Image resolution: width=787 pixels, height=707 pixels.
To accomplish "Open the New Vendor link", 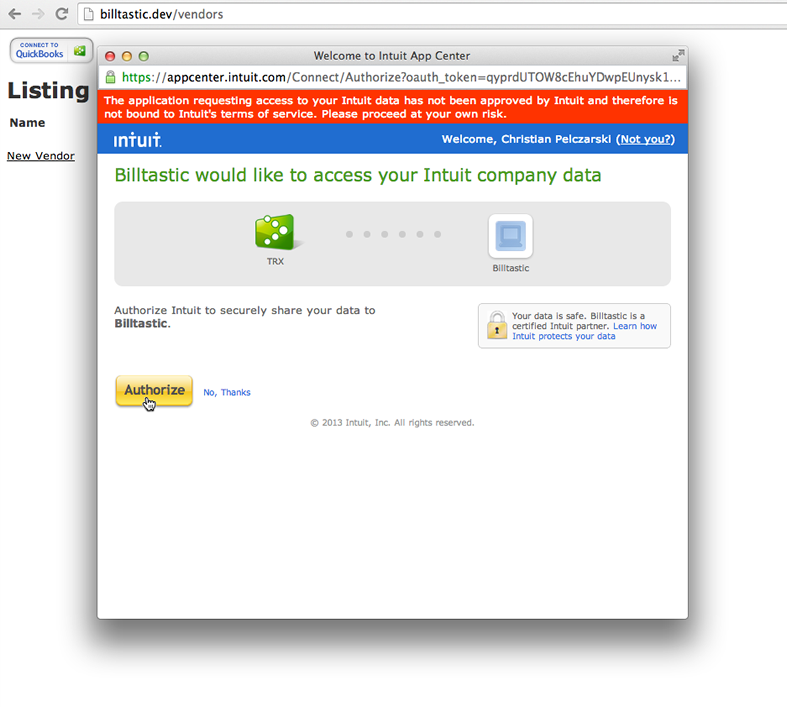I will click(x=41, y=156).
